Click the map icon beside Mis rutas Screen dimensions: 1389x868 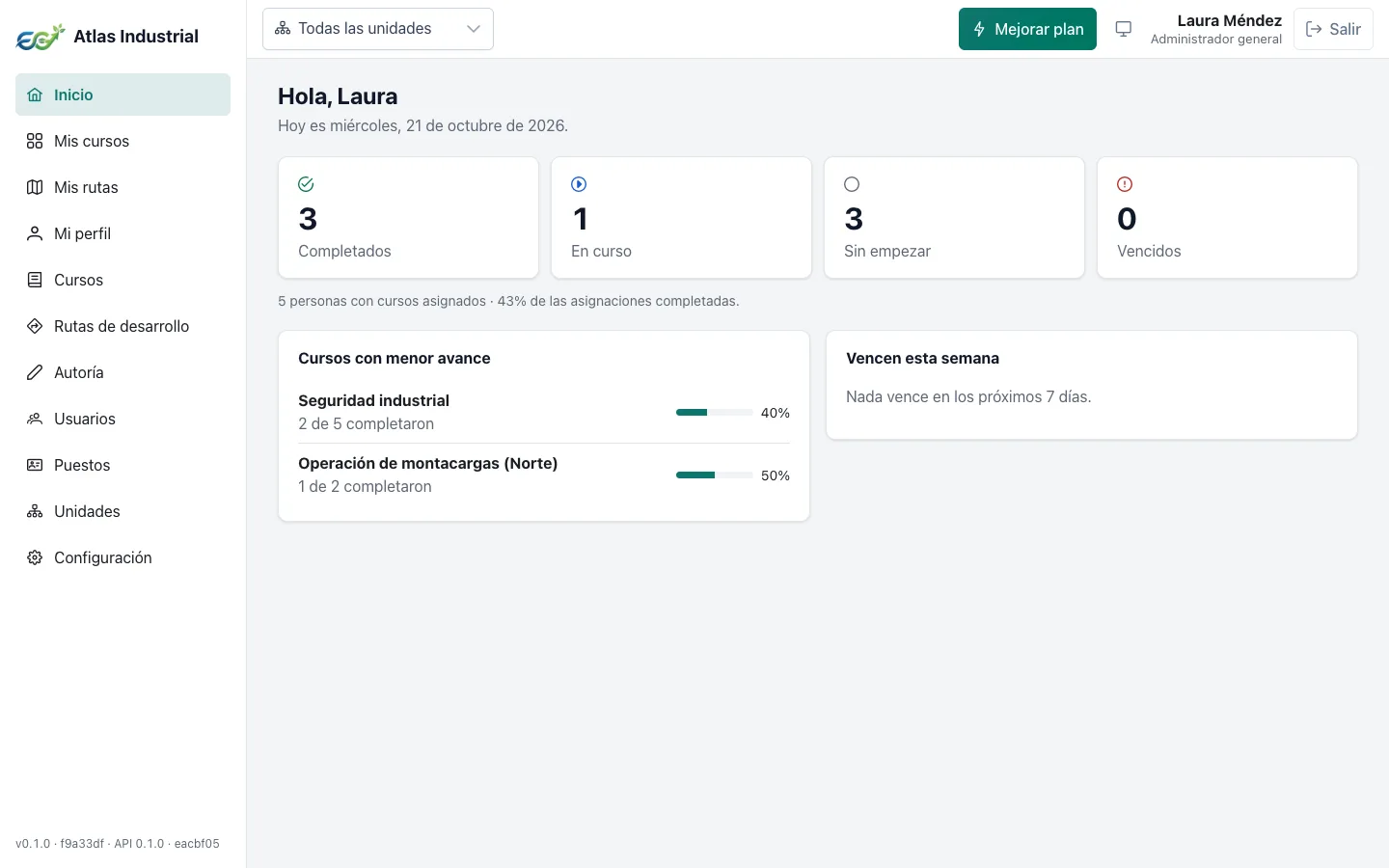[x=35, y=187]
